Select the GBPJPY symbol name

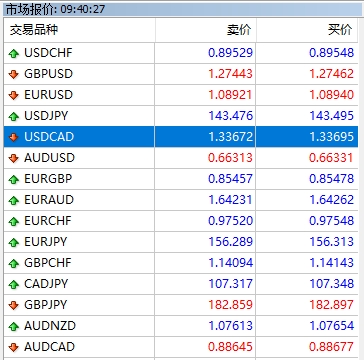[x=46, y=305]
